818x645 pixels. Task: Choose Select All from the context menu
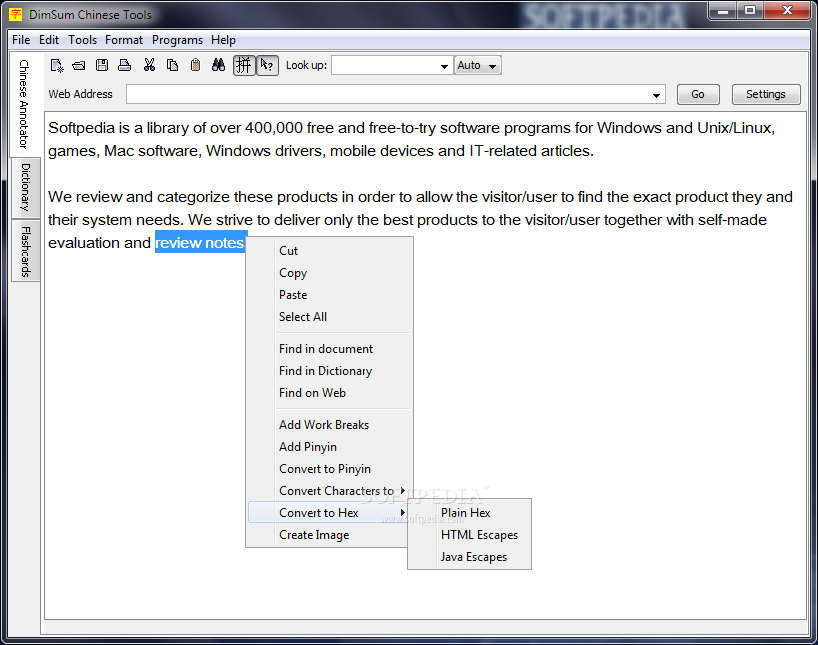click(330, 316)
